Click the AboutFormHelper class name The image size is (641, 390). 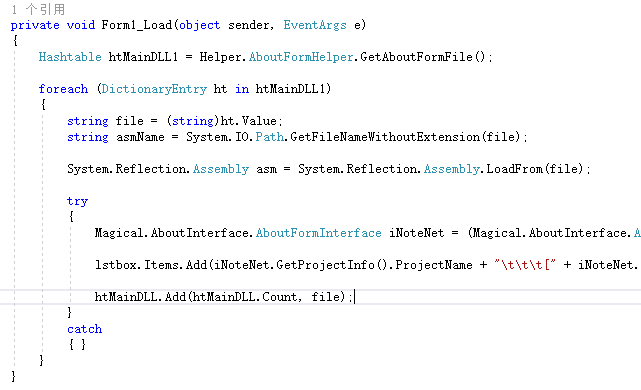tap(301, 57)
